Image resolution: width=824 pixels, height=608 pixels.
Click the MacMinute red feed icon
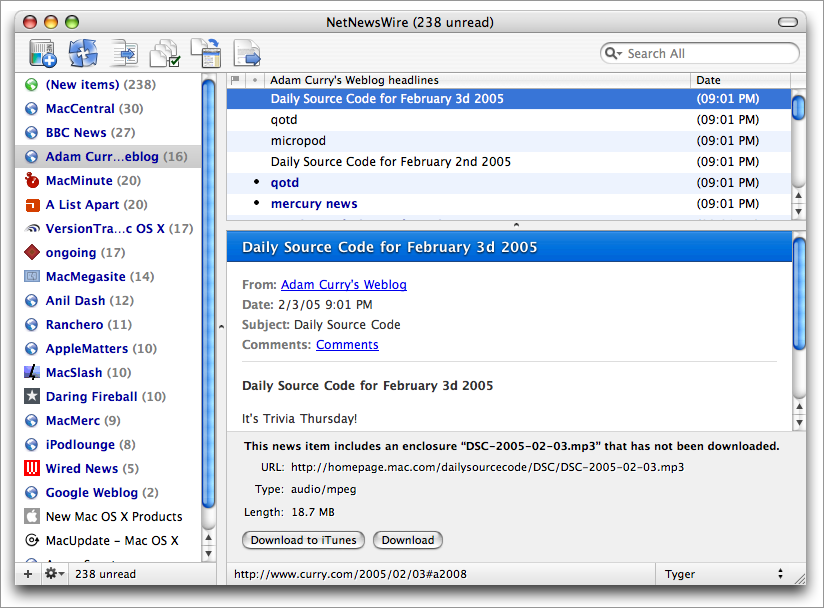coord(32,180)
